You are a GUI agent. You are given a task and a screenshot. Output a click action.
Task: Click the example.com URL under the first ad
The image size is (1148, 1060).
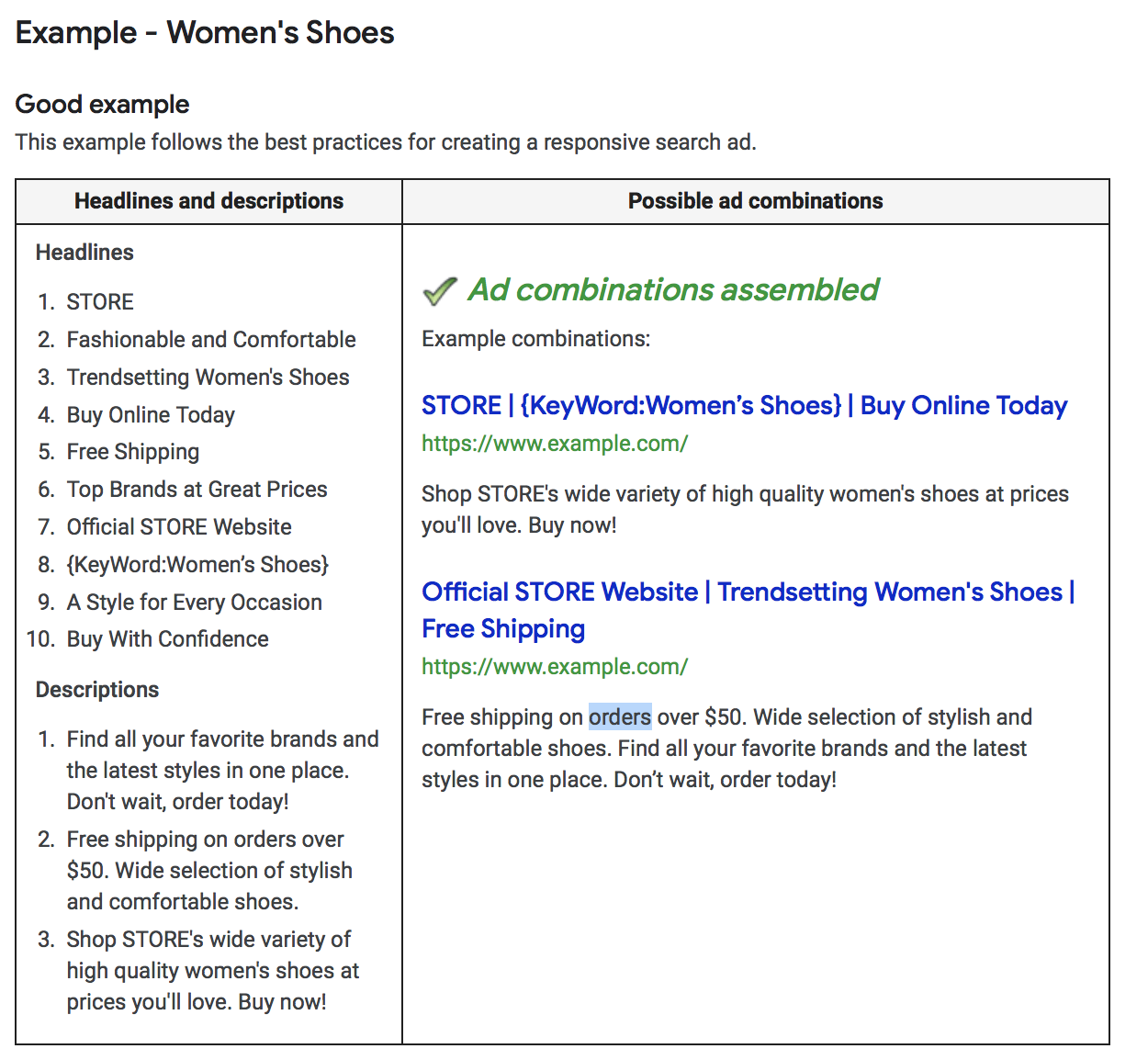point(555,444)
